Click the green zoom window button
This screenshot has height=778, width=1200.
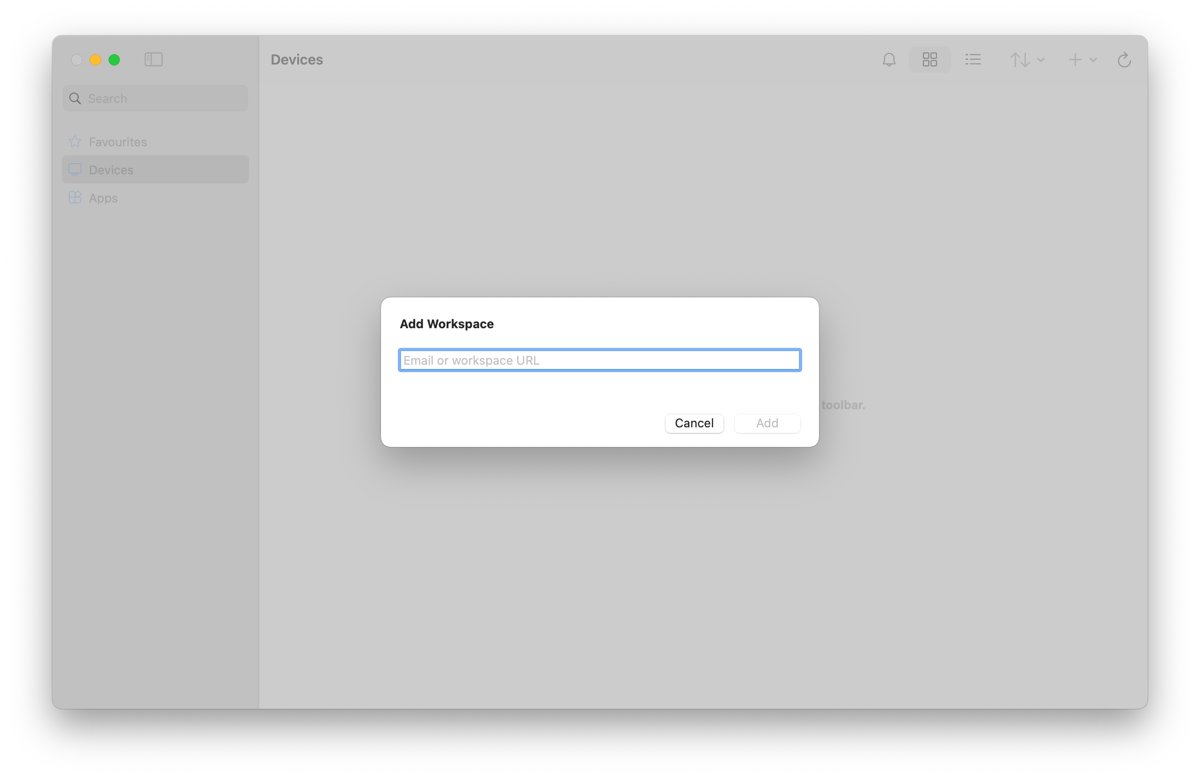tap(114, 60)
